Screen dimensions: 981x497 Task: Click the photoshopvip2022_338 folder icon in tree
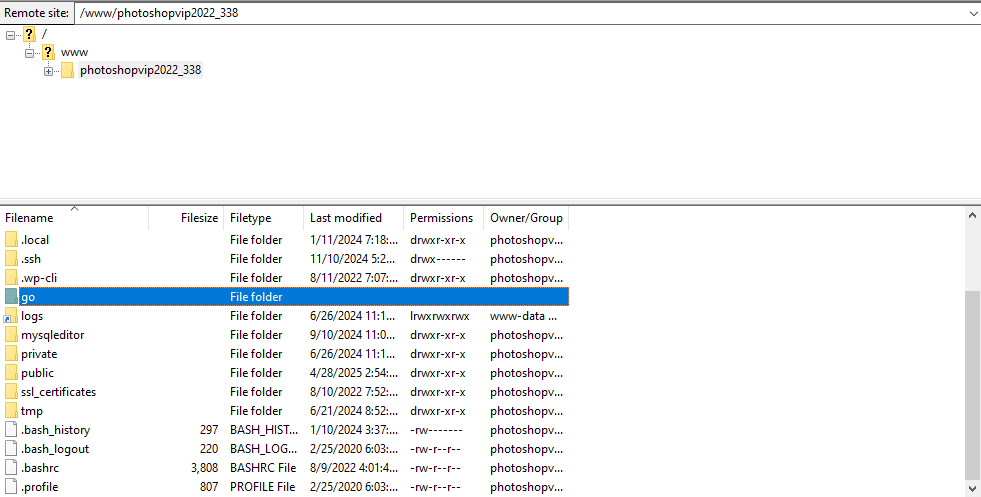click(68, 70)
